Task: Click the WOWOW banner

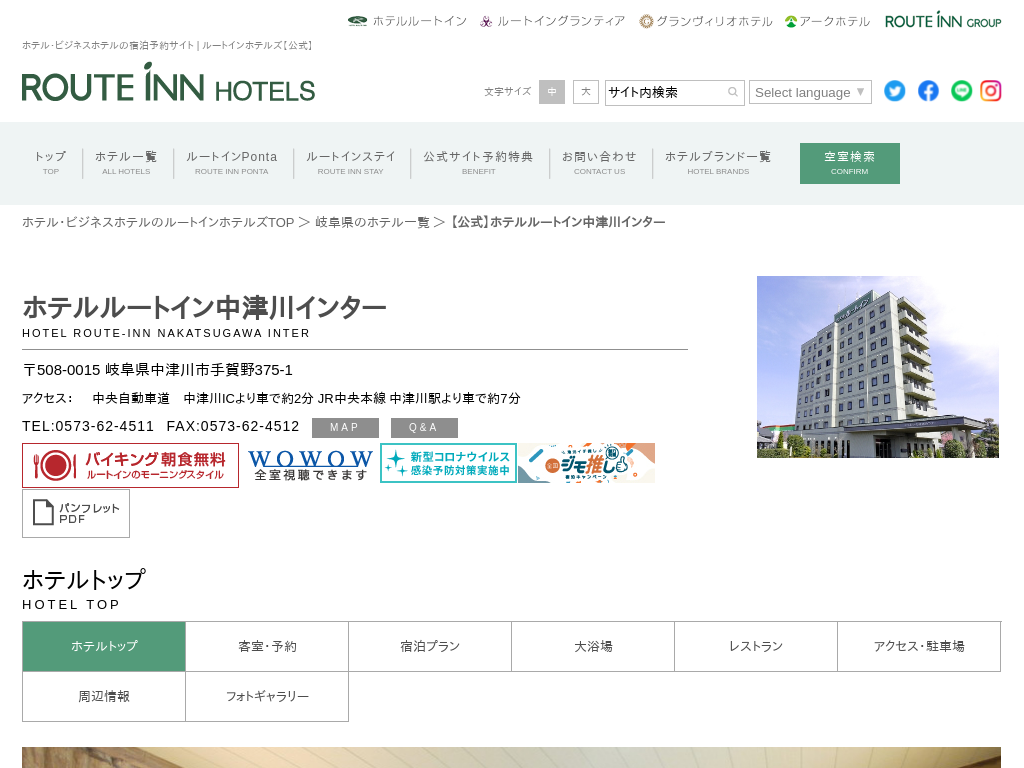Action: pyautogui.click(x=310, y=465)
